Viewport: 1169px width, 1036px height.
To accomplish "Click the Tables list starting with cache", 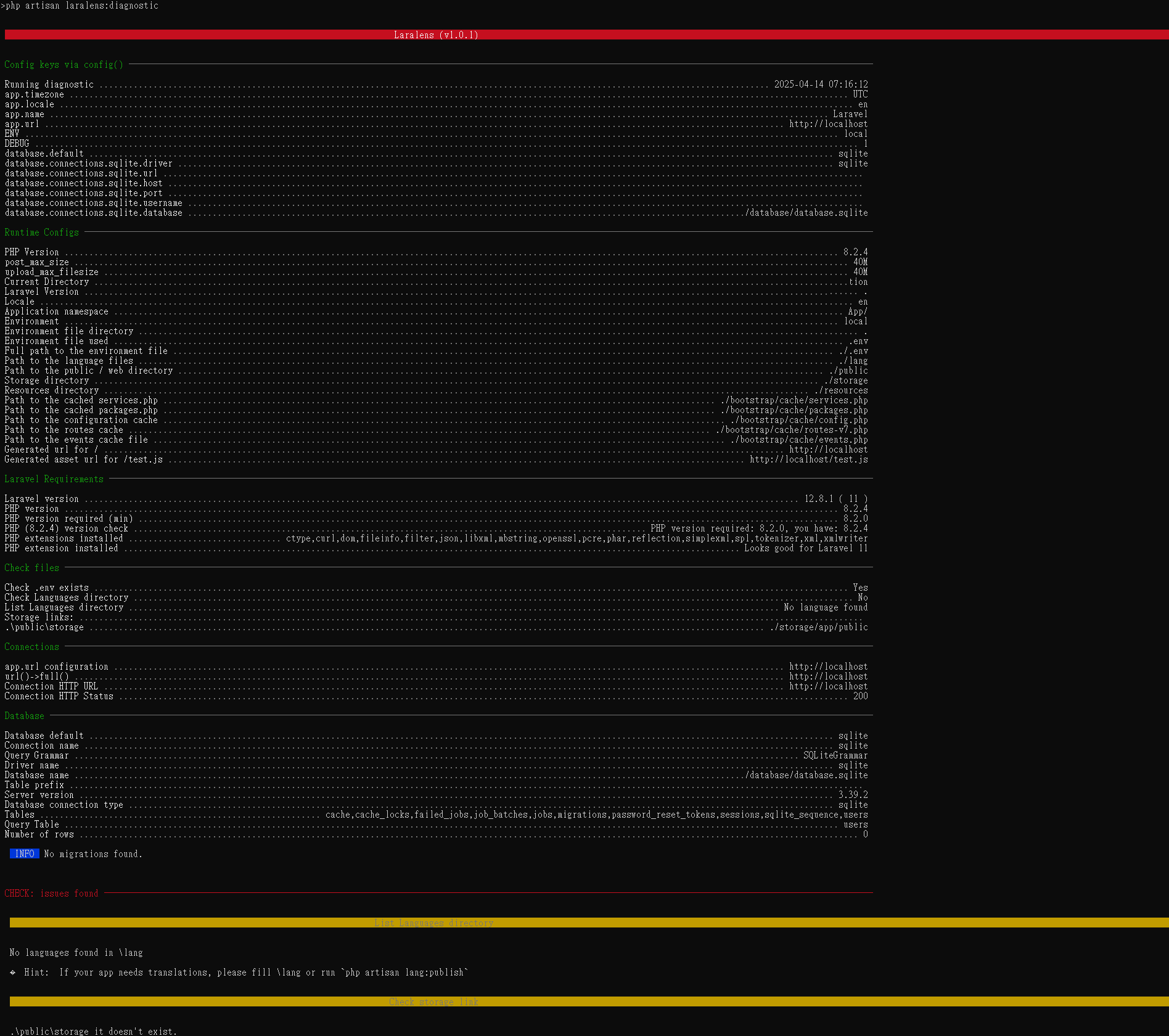I will (x=597, y=815).
